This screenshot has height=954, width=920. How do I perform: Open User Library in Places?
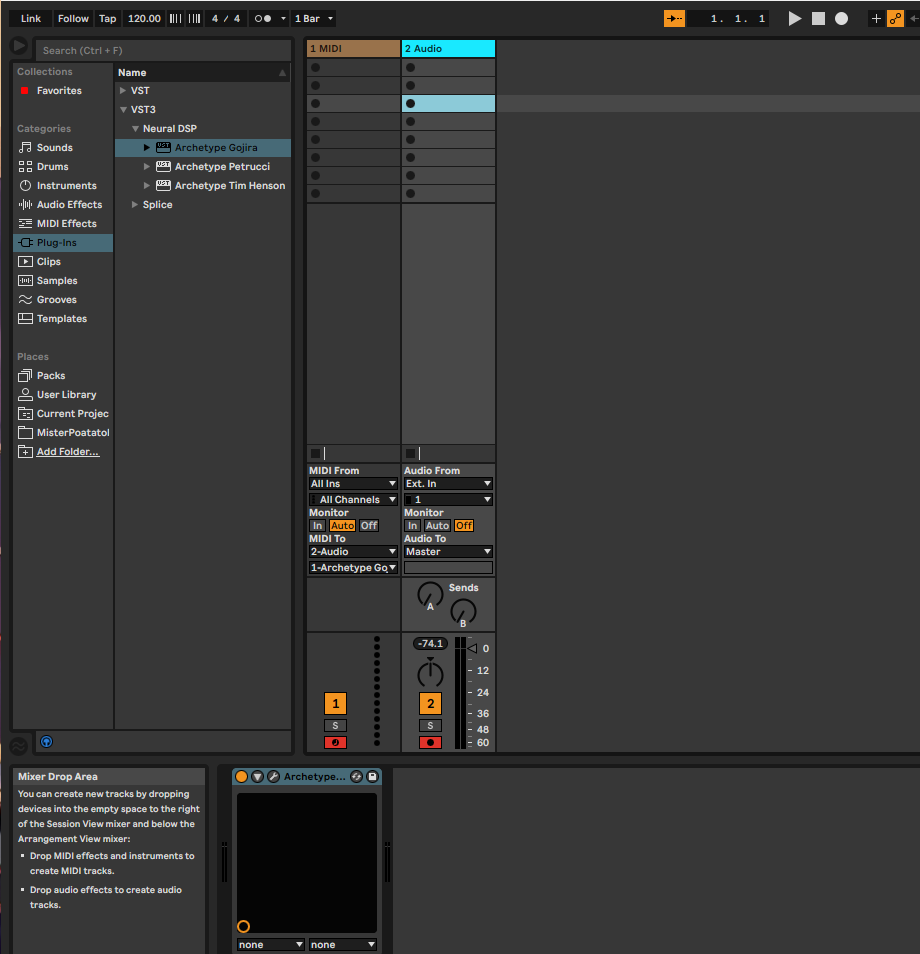66,395
